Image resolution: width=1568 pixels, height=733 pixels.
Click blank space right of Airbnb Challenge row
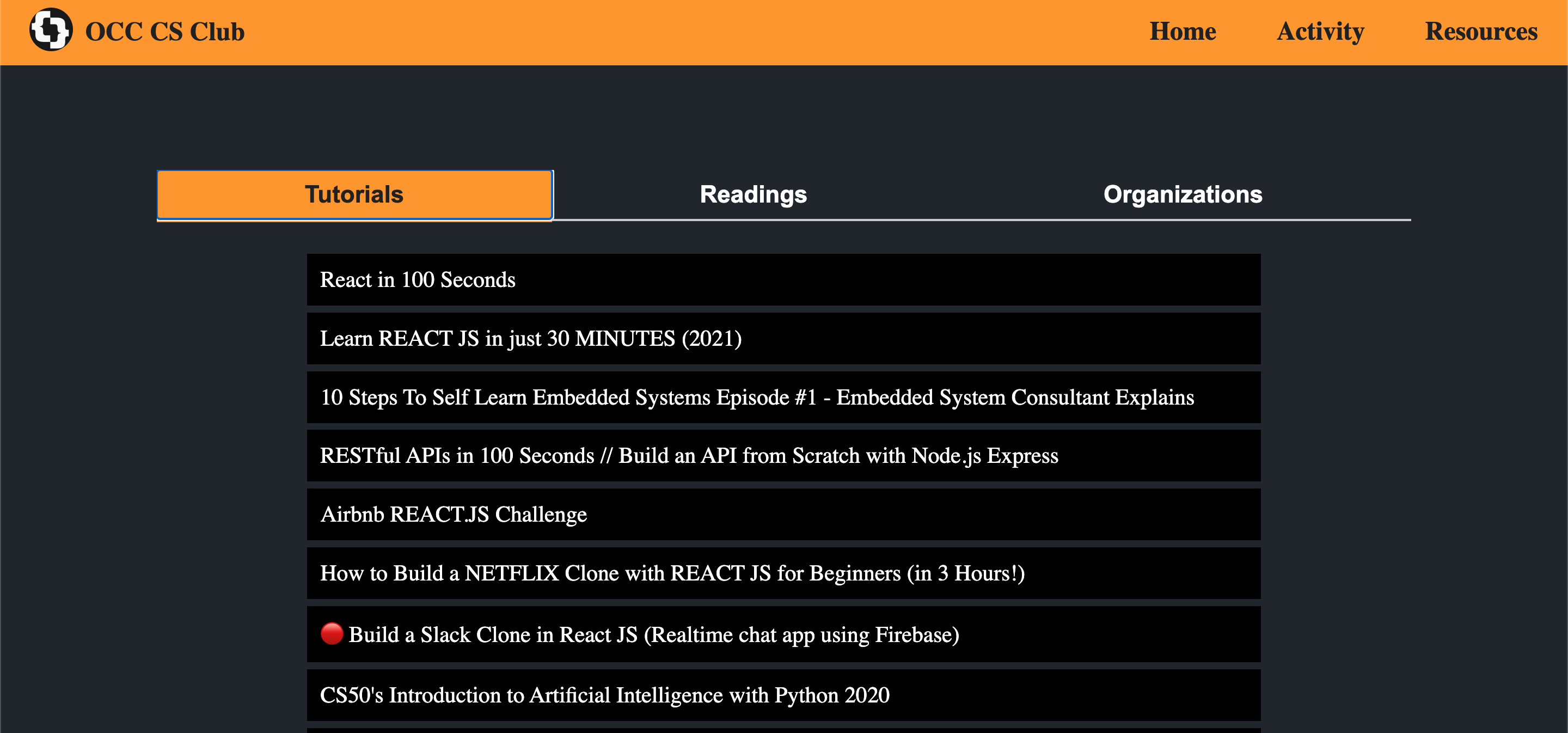tap(944, 515)
